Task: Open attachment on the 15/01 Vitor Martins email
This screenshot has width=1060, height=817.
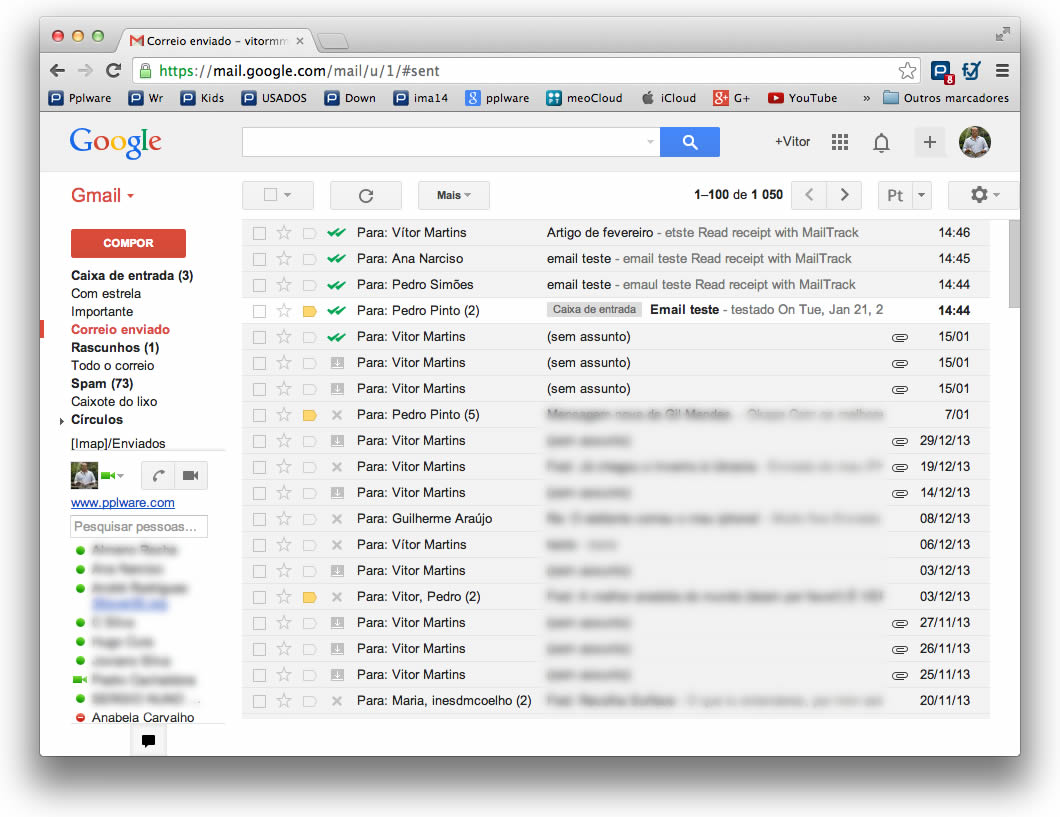Action: point(899,336)
